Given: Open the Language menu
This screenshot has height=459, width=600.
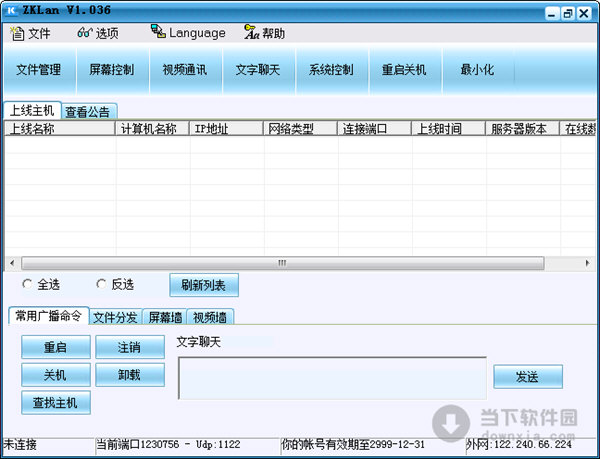Looking at the screenshot, I should pos(188,33).
